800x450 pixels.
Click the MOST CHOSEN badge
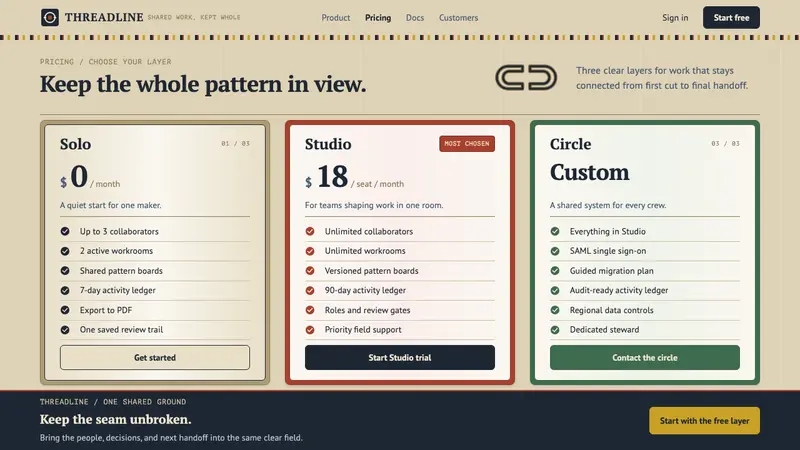point(467,144)
